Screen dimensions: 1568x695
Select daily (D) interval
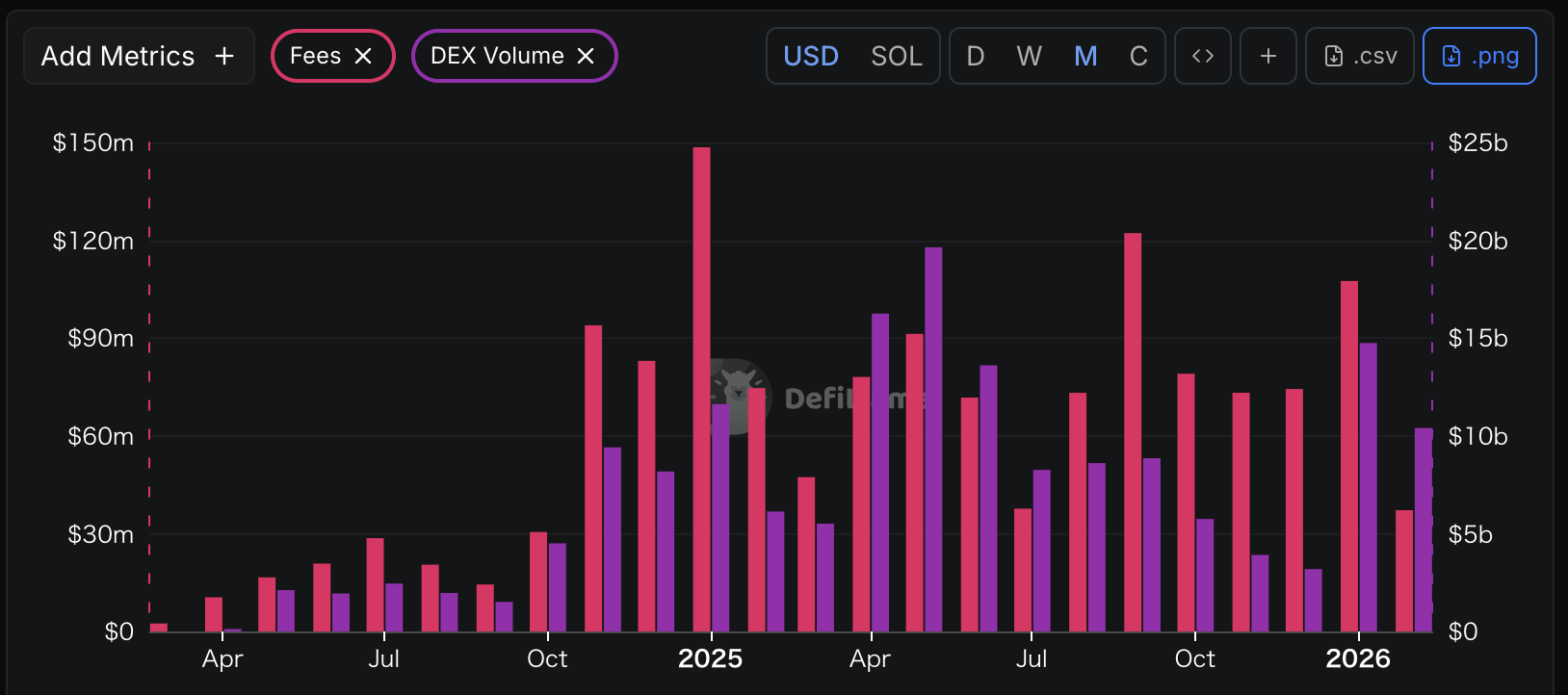pos(975,56)
